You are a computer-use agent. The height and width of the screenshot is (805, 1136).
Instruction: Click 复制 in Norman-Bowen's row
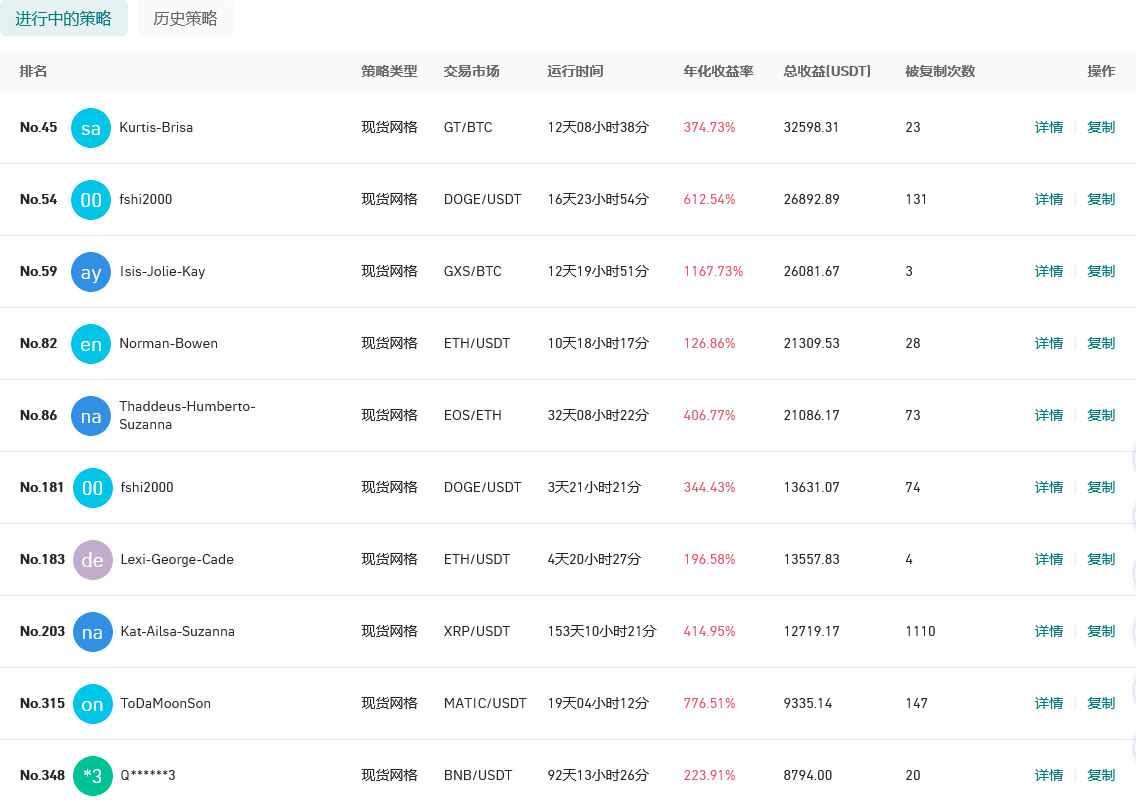coord(1101,343)
